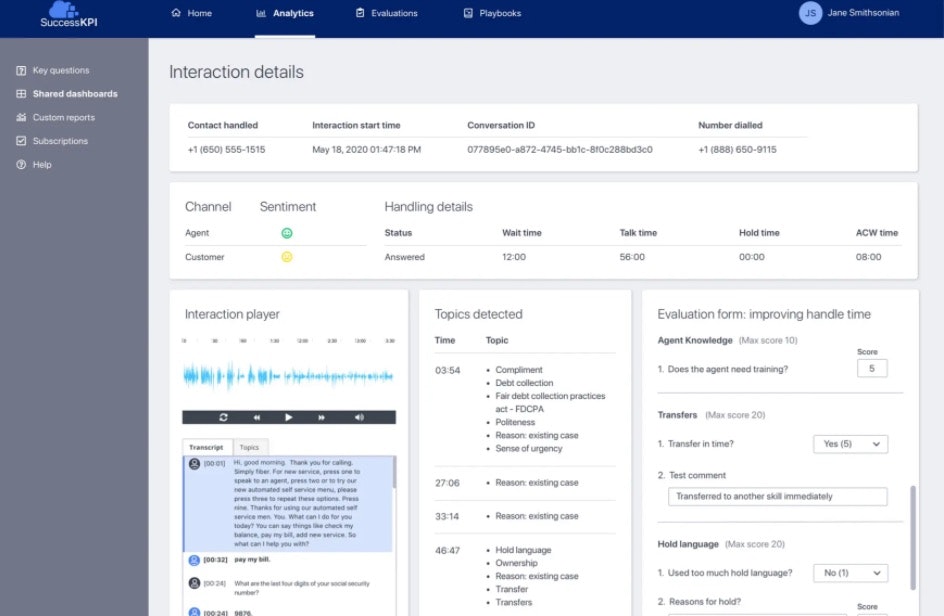The width and height of the screenshot is (944, 616).
Task: Open the Transfer in time dropdown
Action: tap(849, 445)
